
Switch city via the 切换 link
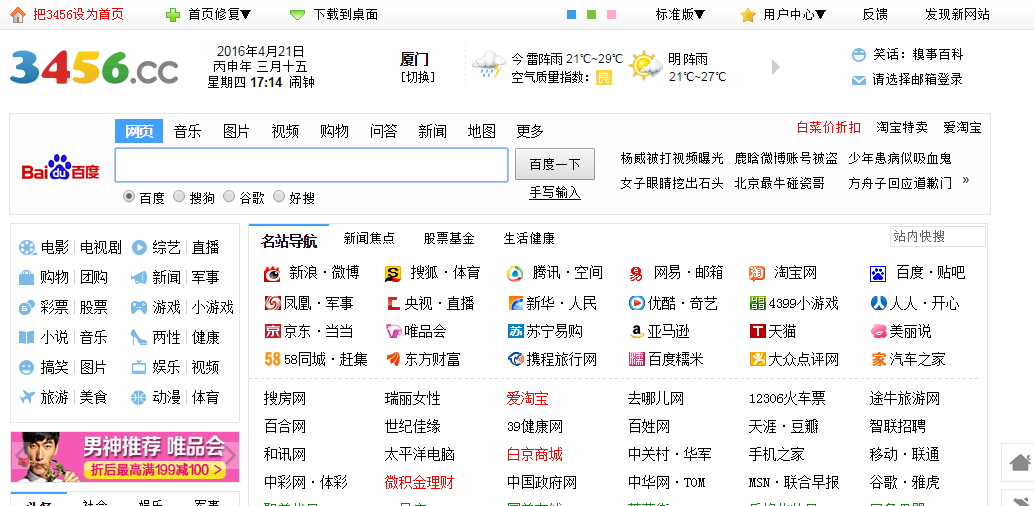coord(417,77)
